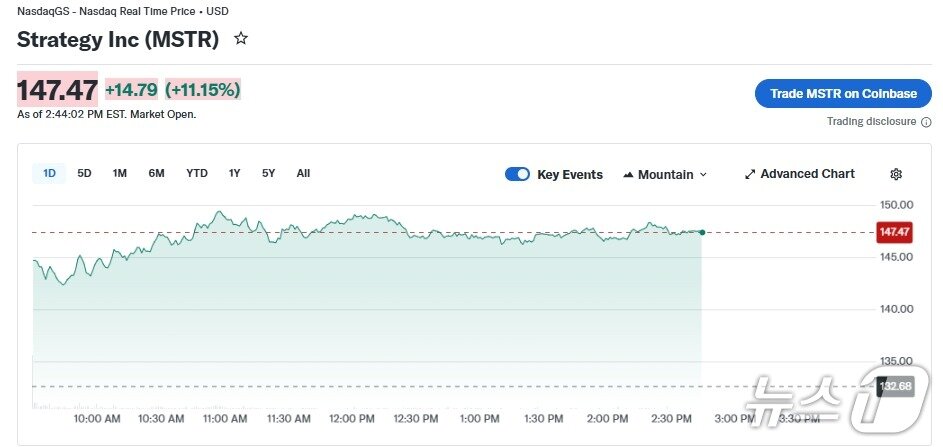View the 5Y chart range
The image size is (943, 447).
269,173
